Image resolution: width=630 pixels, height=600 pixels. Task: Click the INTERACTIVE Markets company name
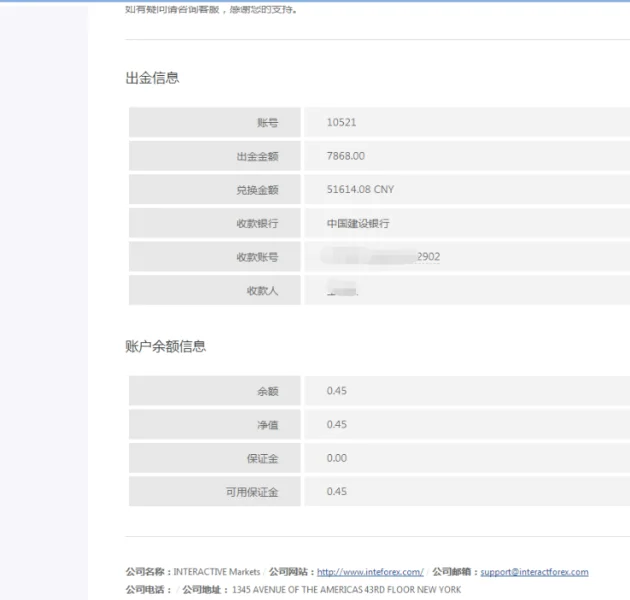(x=217, y=572)
